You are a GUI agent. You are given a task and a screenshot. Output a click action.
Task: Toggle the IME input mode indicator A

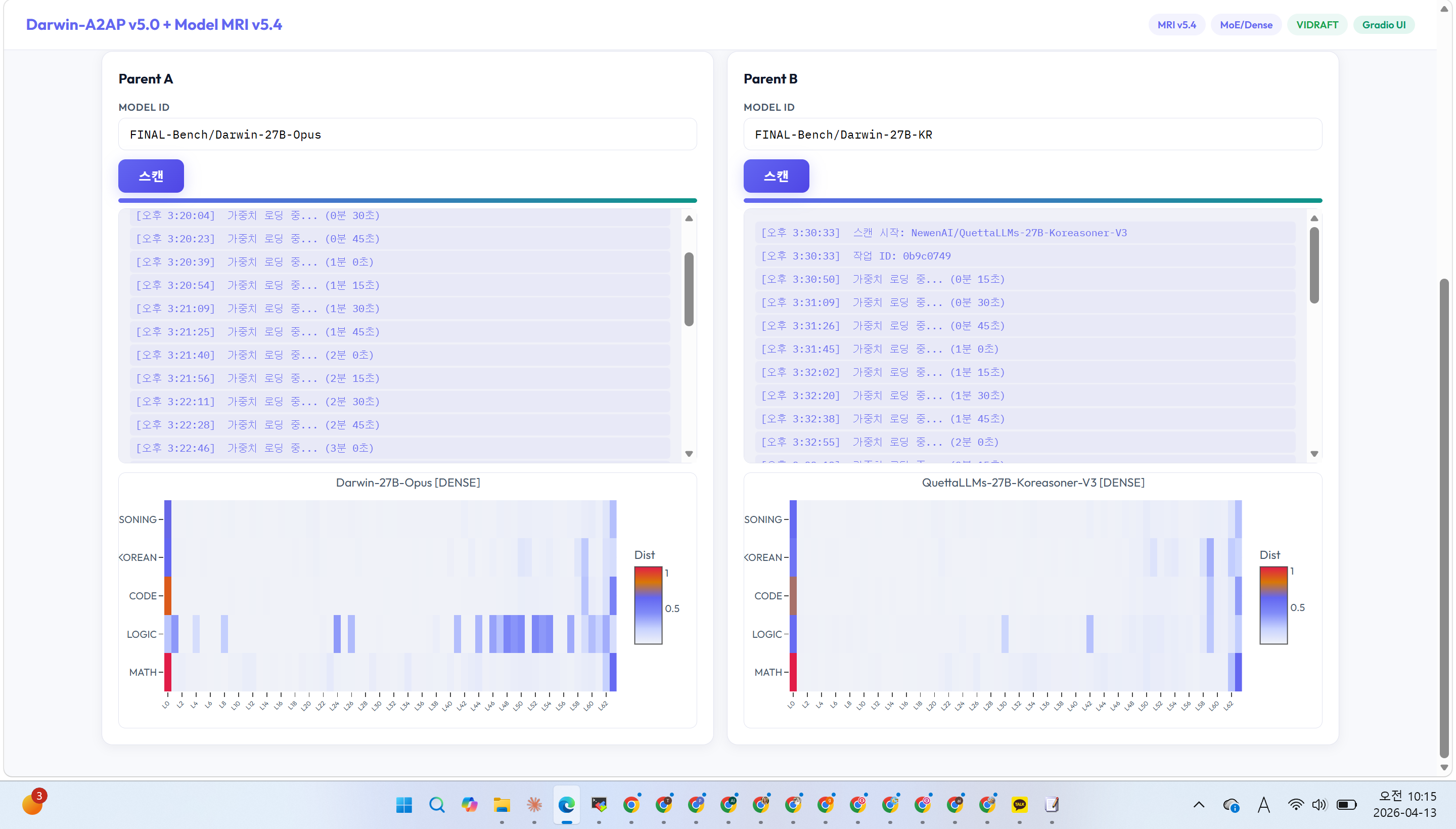click(x=1264, y=805)
